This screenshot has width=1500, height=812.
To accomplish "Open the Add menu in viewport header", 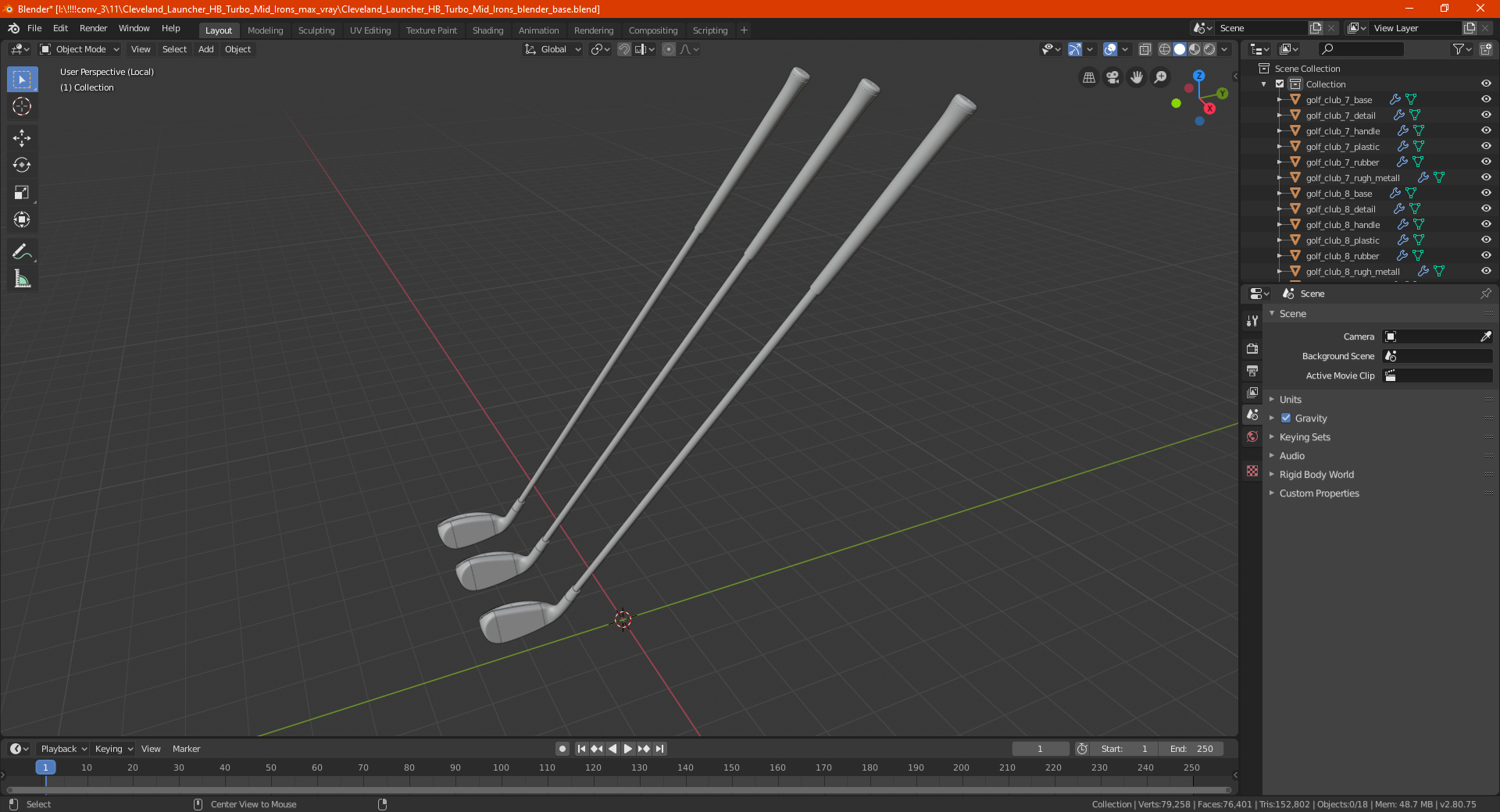I will (x=206, y=49).
